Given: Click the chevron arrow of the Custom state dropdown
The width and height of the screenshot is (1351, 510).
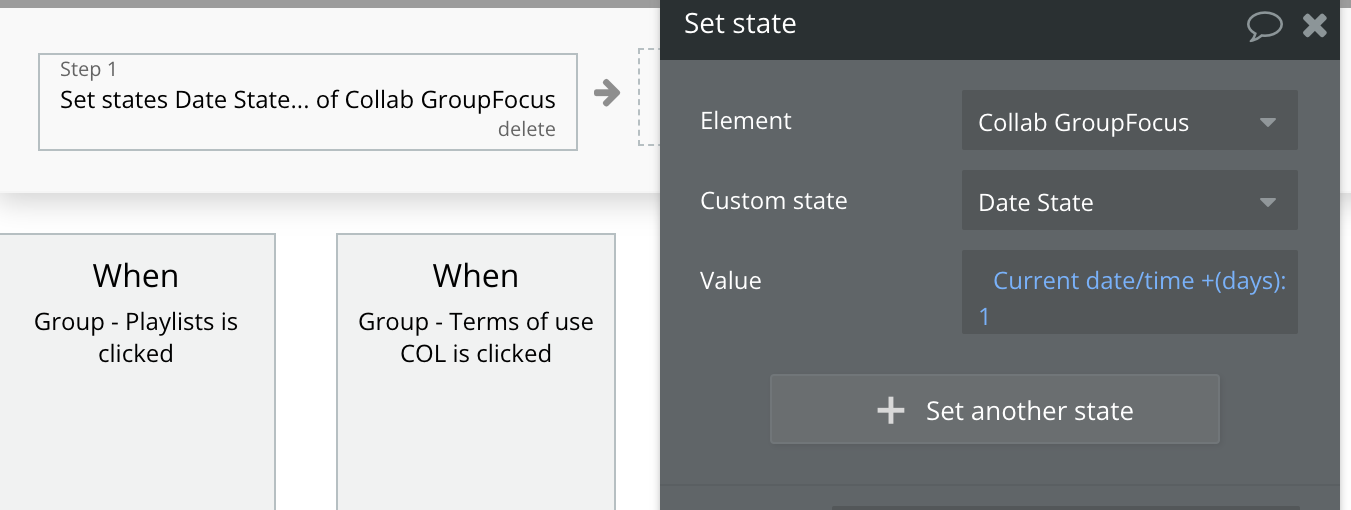Looking at the screenshot, I should pos(1268,202).
